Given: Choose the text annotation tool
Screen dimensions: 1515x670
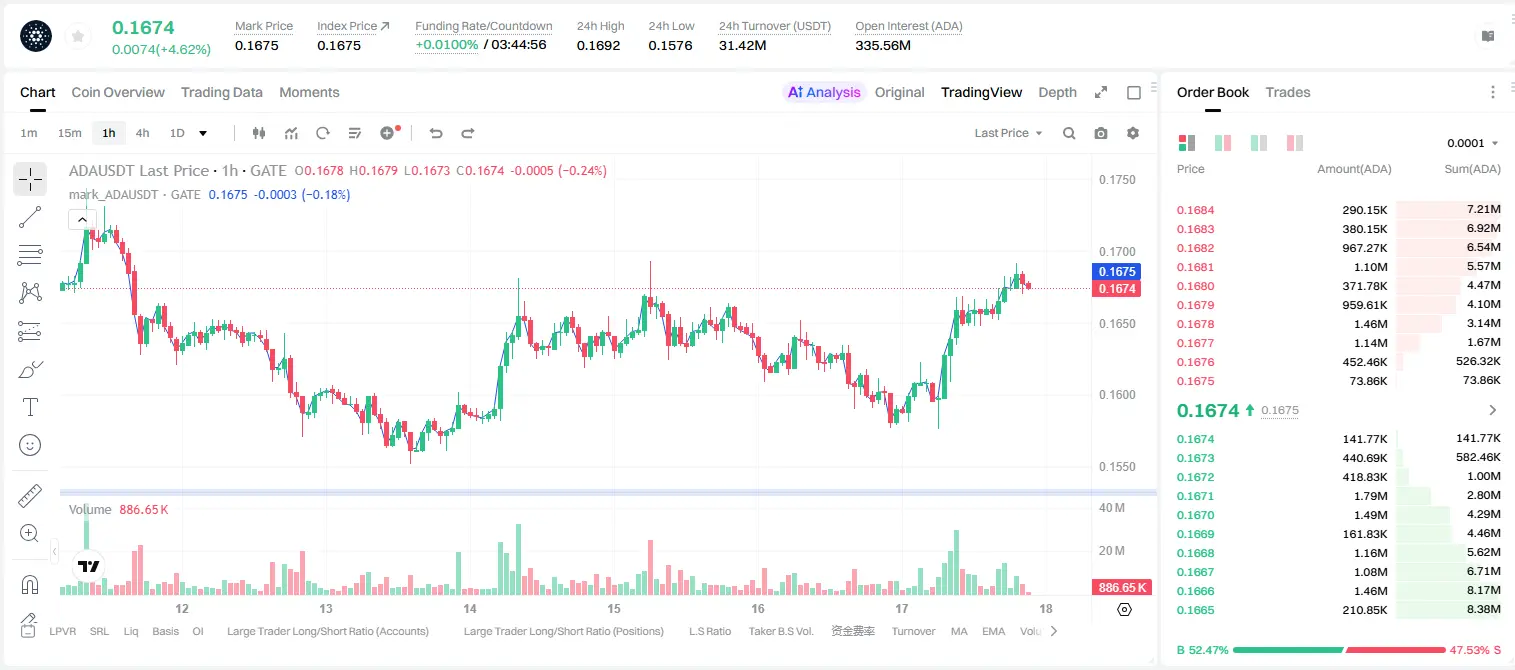Looking at the screenshot, I should click(30, 407).
